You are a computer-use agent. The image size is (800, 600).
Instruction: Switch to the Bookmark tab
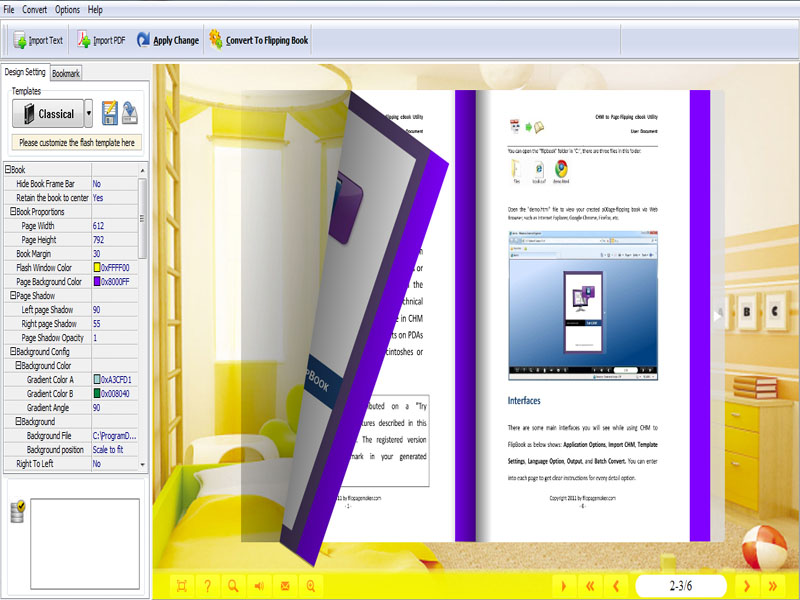(x=66, y=73)
